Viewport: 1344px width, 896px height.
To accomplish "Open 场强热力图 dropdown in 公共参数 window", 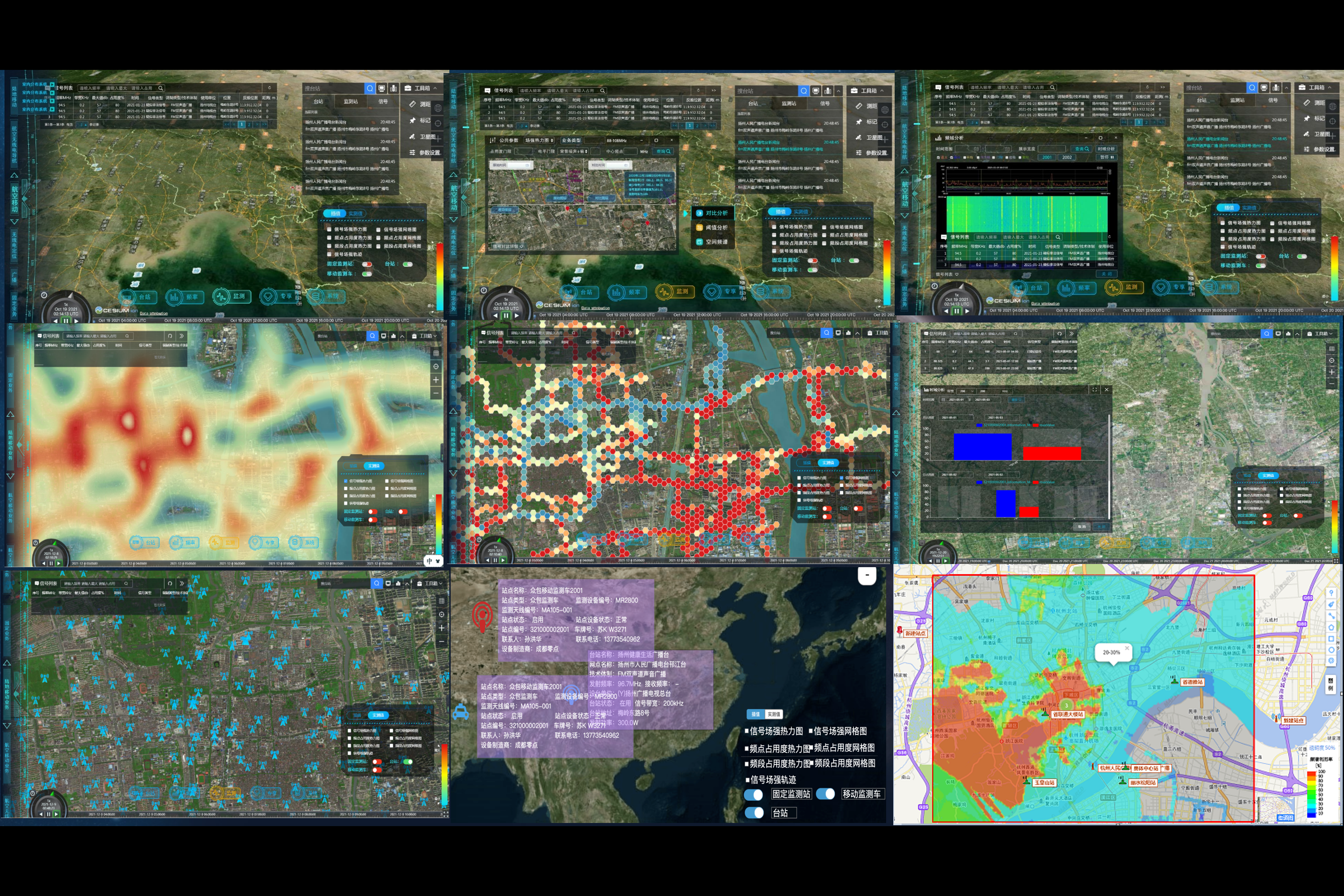I will pos(539,140).
